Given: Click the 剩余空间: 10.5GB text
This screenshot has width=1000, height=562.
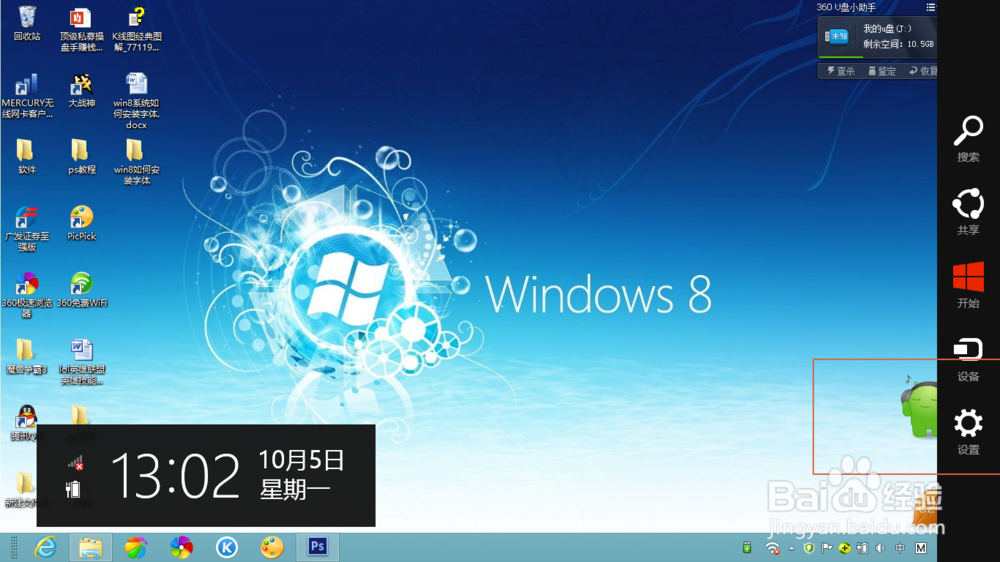Looking at the screenshot, I should [x=898, y=44].
